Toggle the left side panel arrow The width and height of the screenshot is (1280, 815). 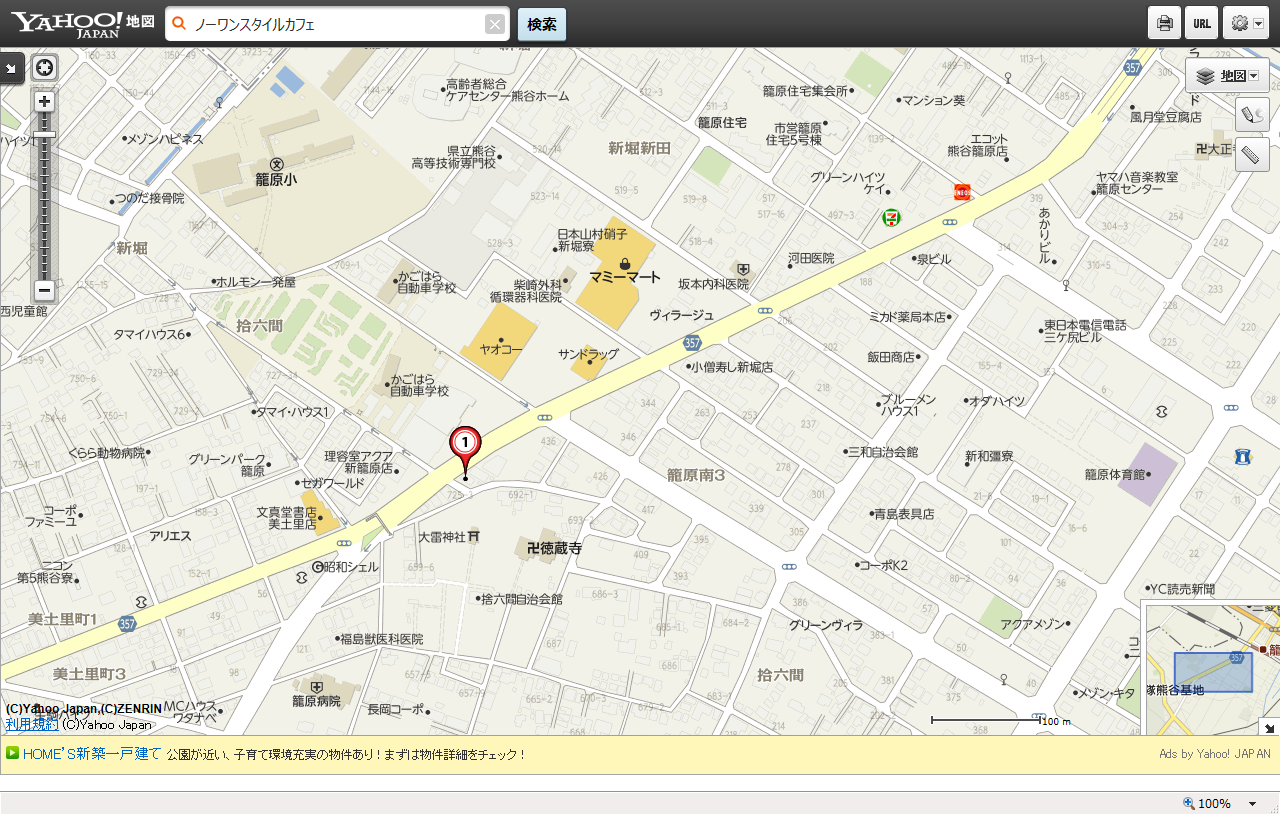coord(11,68)
